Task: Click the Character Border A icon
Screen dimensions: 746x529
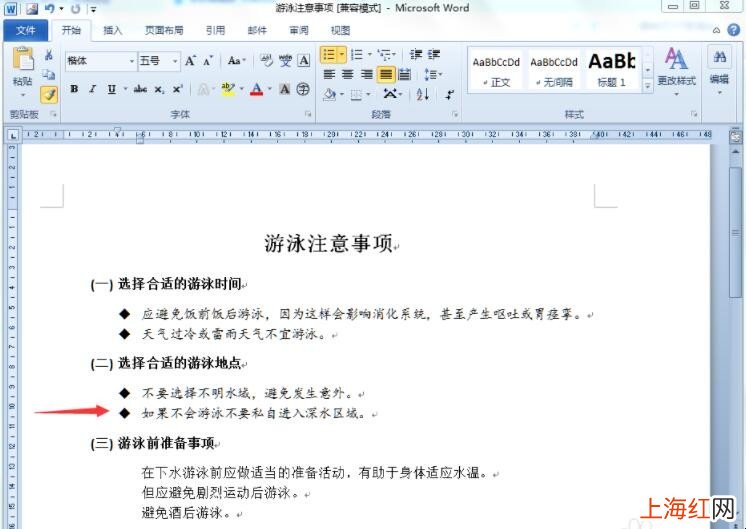Action: coord(304,60)
